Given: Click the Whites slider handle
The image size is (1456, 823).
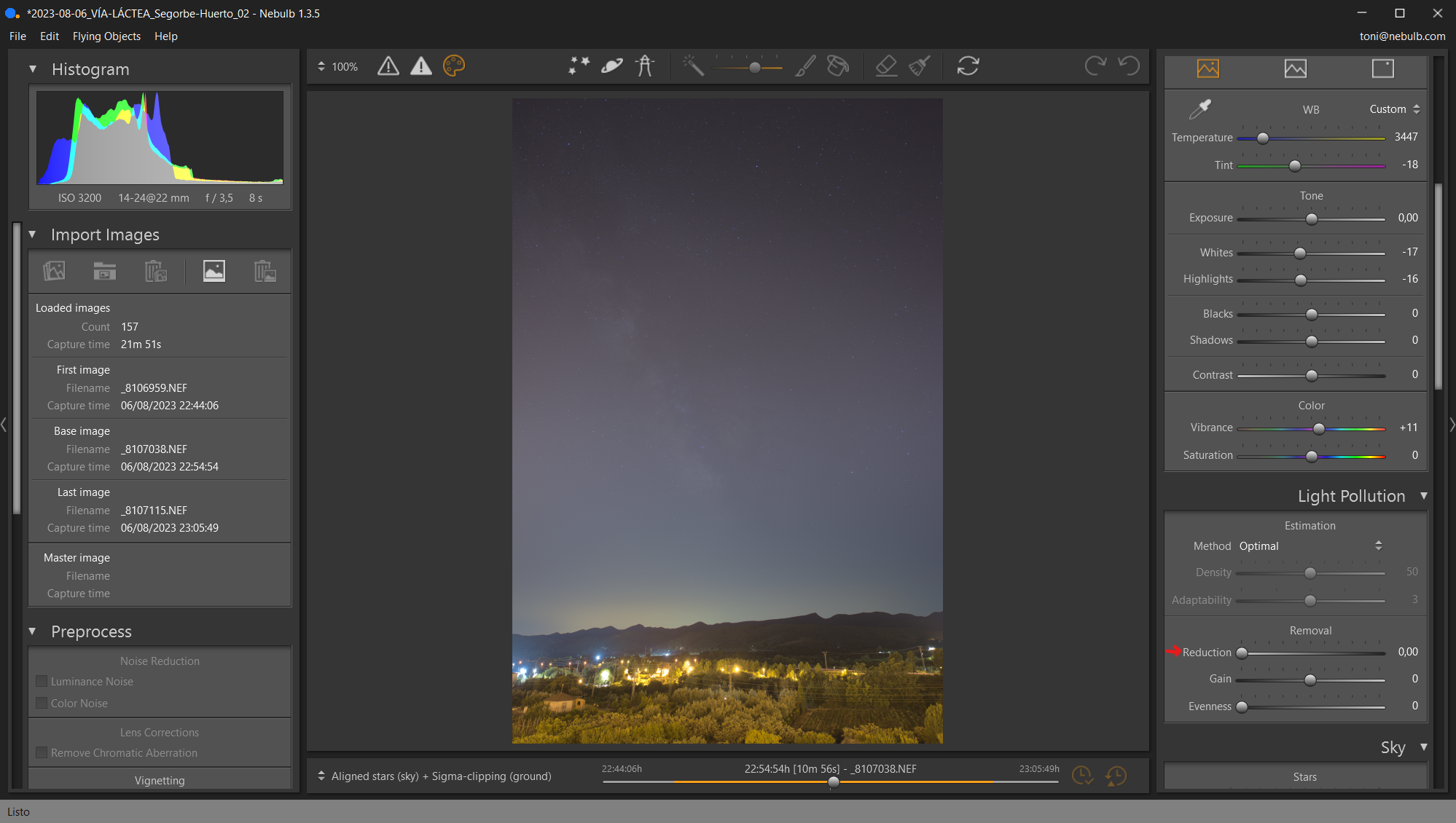Looking at the screenshot, I should click(x=1300, y=253).
